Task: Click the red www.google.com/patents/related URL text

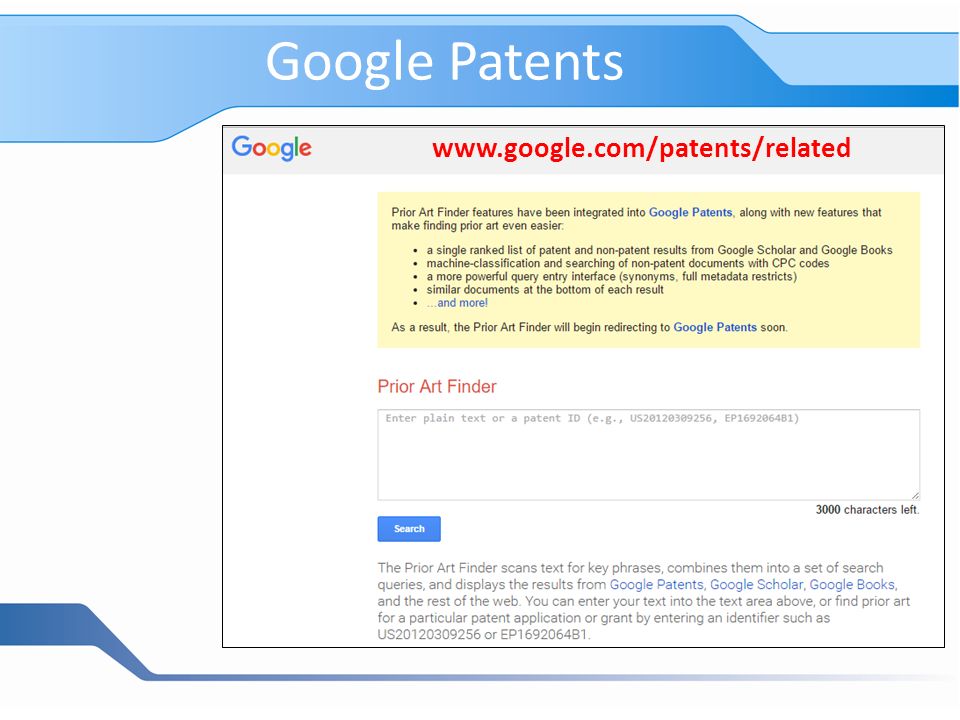Action: click(641, 148)
